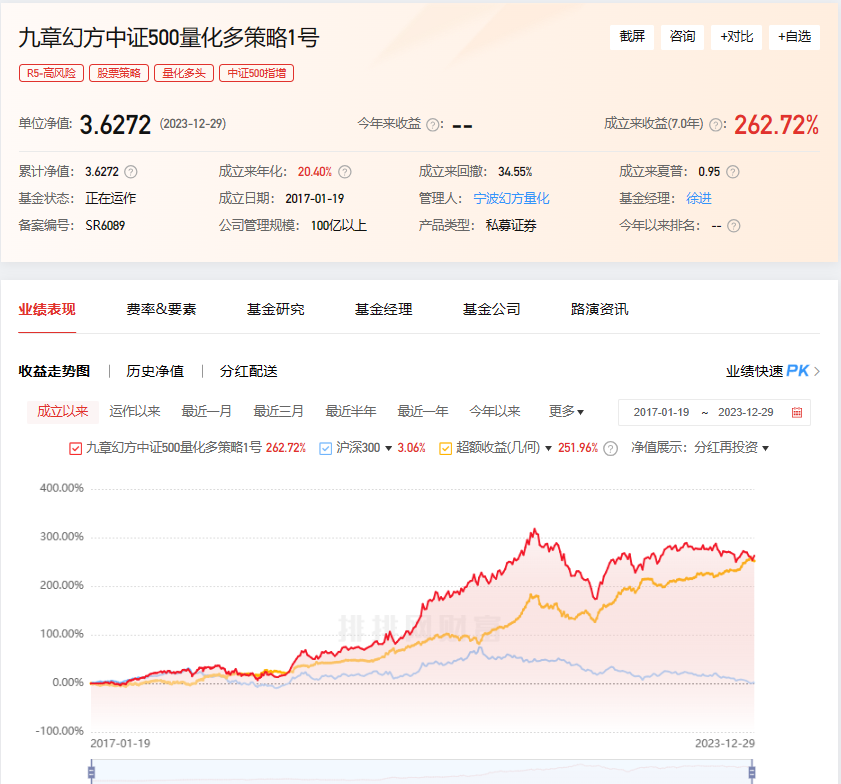Switch to 费率&要素 tab
The height and width of the screenshot is (784, 841).
pos(161,309)
